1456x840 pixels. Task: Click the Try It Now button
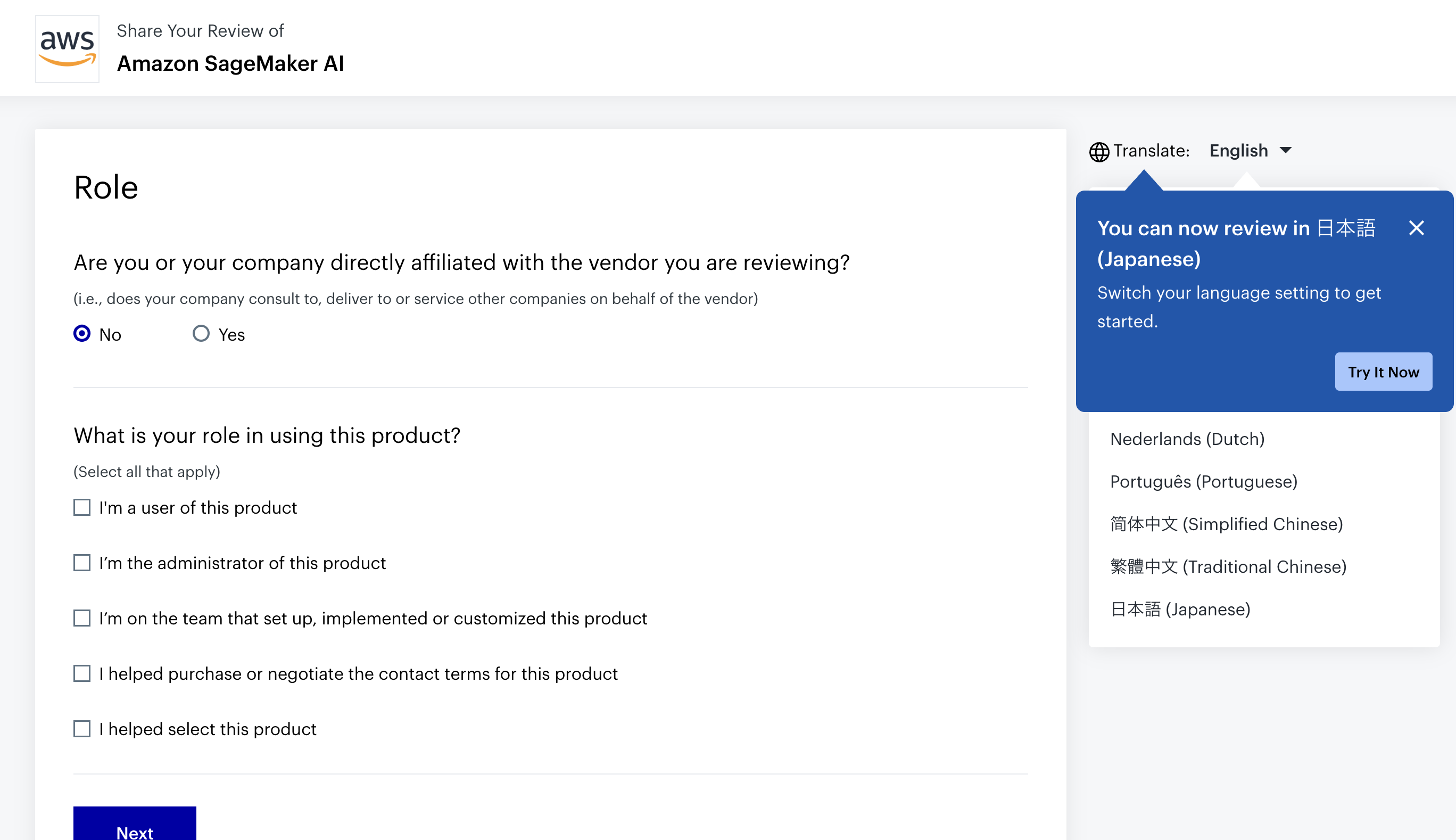pos(1383,372)
